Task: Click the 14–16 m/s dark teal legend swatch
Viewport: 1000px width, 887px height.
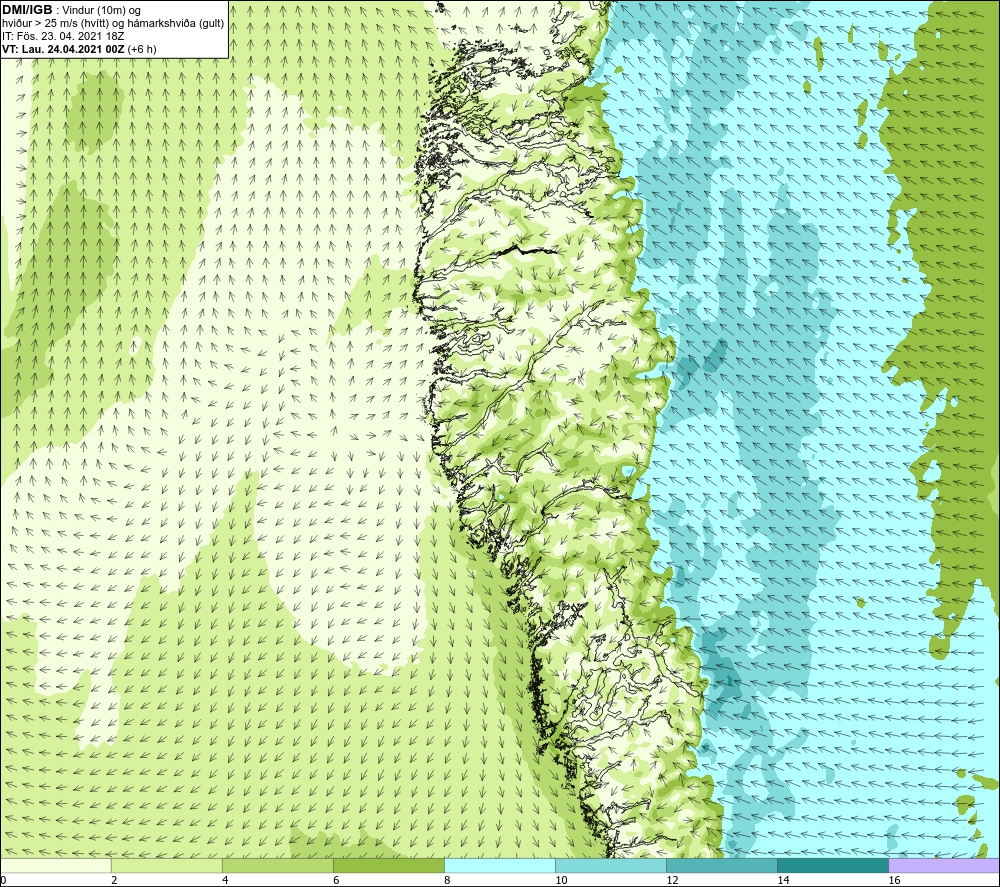Action: click(832, 865)
